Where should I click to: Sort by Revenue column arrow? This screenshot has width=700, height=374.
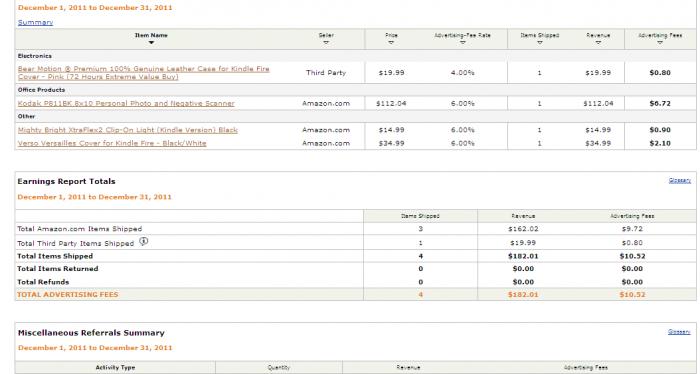pyautogui.click(x=598, y=43)
